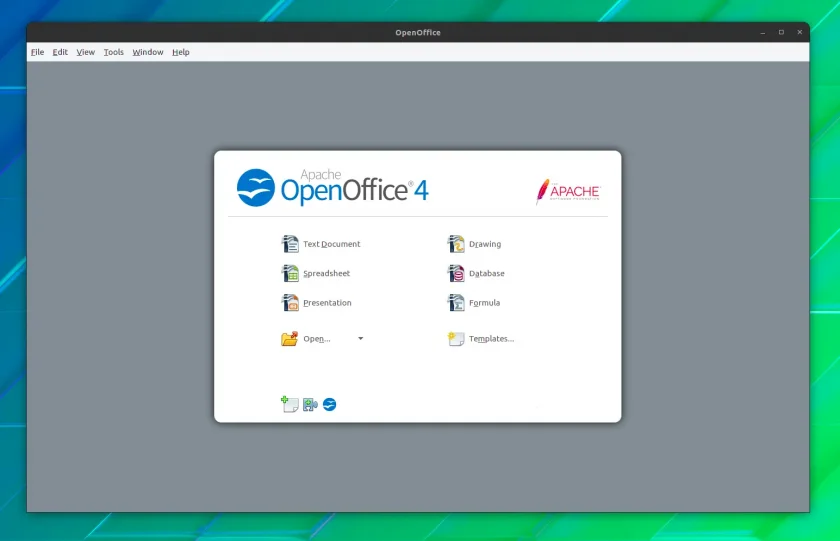Start a new Drawing
The height and width of the screenshot is (541, 840).
point(485,244)
